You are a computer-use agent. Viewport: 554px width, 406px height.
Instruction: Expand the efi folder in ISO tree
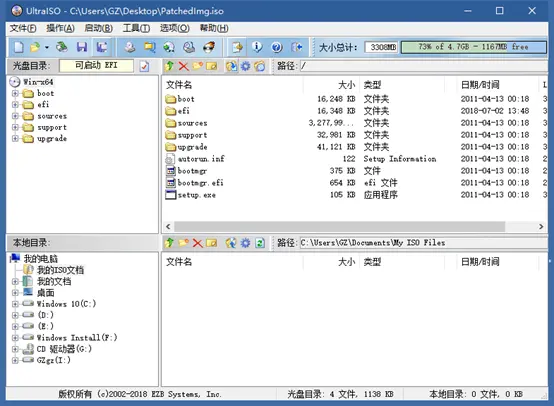click(x=15, y=105)
